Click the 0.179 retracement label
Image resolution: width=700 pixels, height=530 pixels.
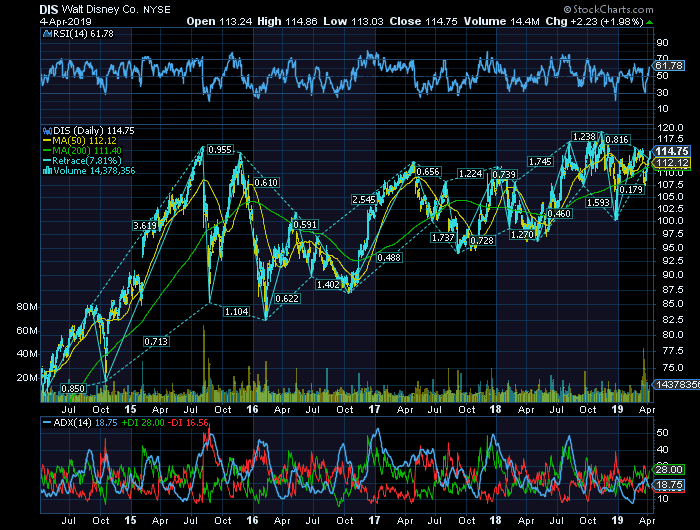pos(632,190)
